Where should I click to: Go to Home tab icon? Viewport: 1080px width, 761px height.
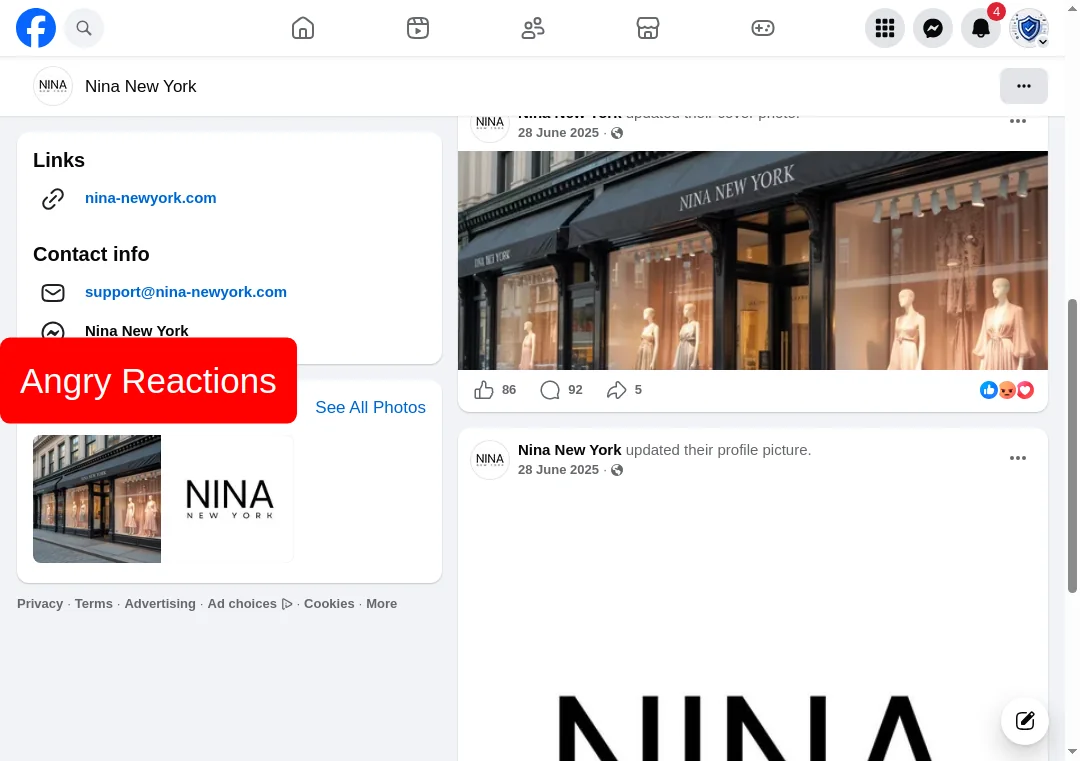[303, 28]
